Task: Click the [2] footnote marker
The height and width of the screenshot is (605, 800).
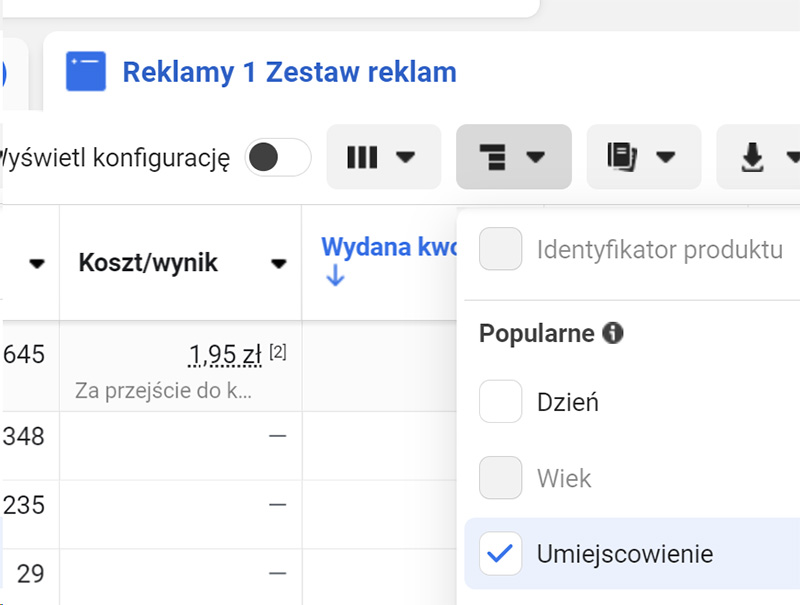Action: [x=278, y=352]
